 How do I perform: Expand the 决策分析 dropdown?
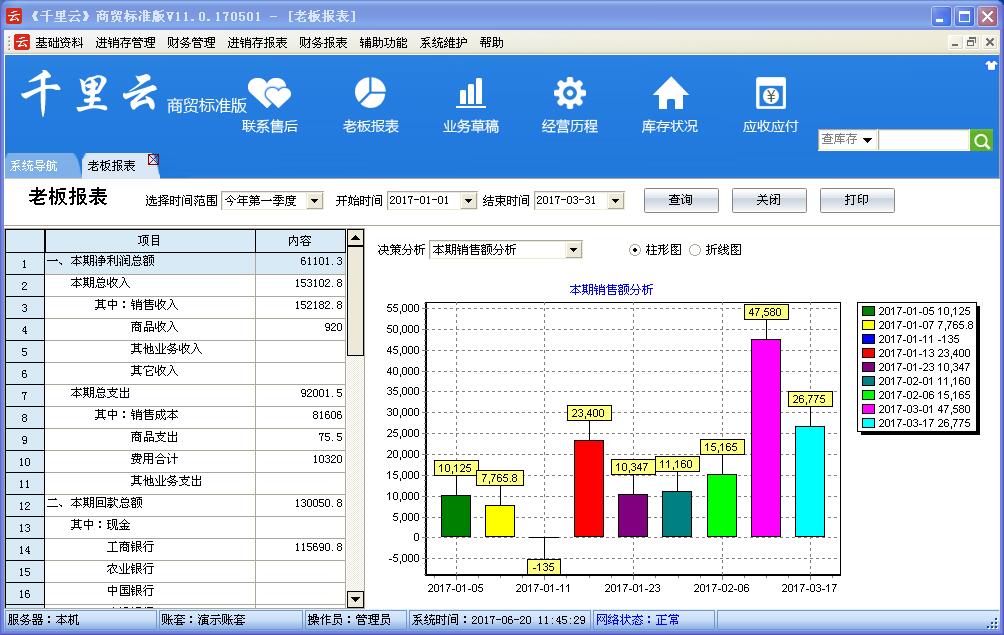tap(573, 250)
